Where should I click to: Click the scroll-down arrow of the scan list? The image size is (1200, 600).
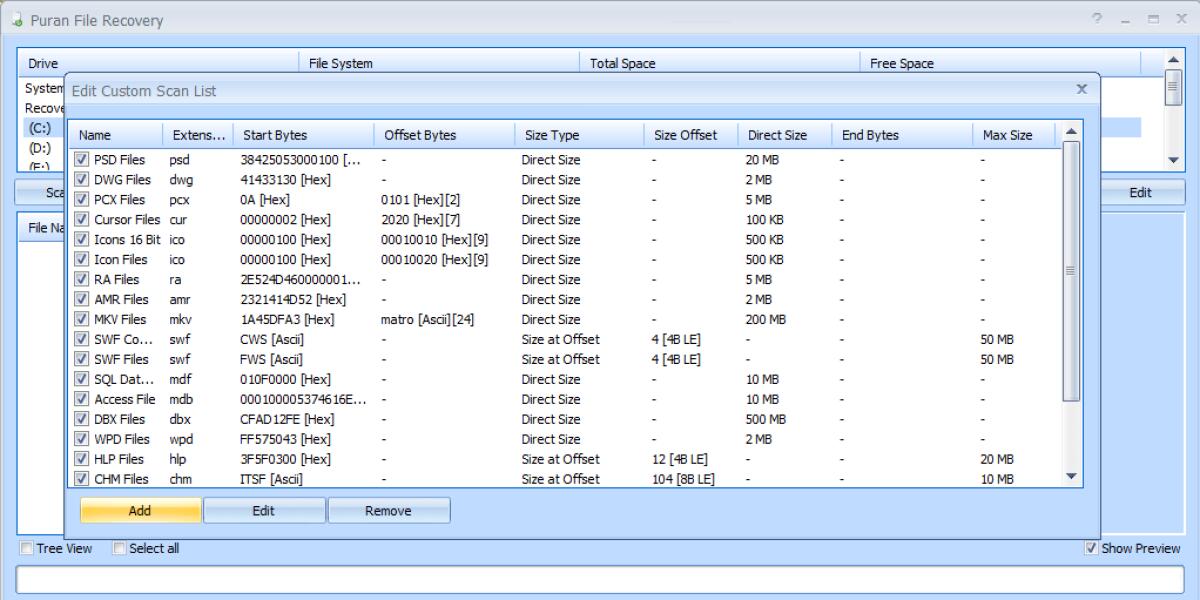click(x=1072, y=476)
